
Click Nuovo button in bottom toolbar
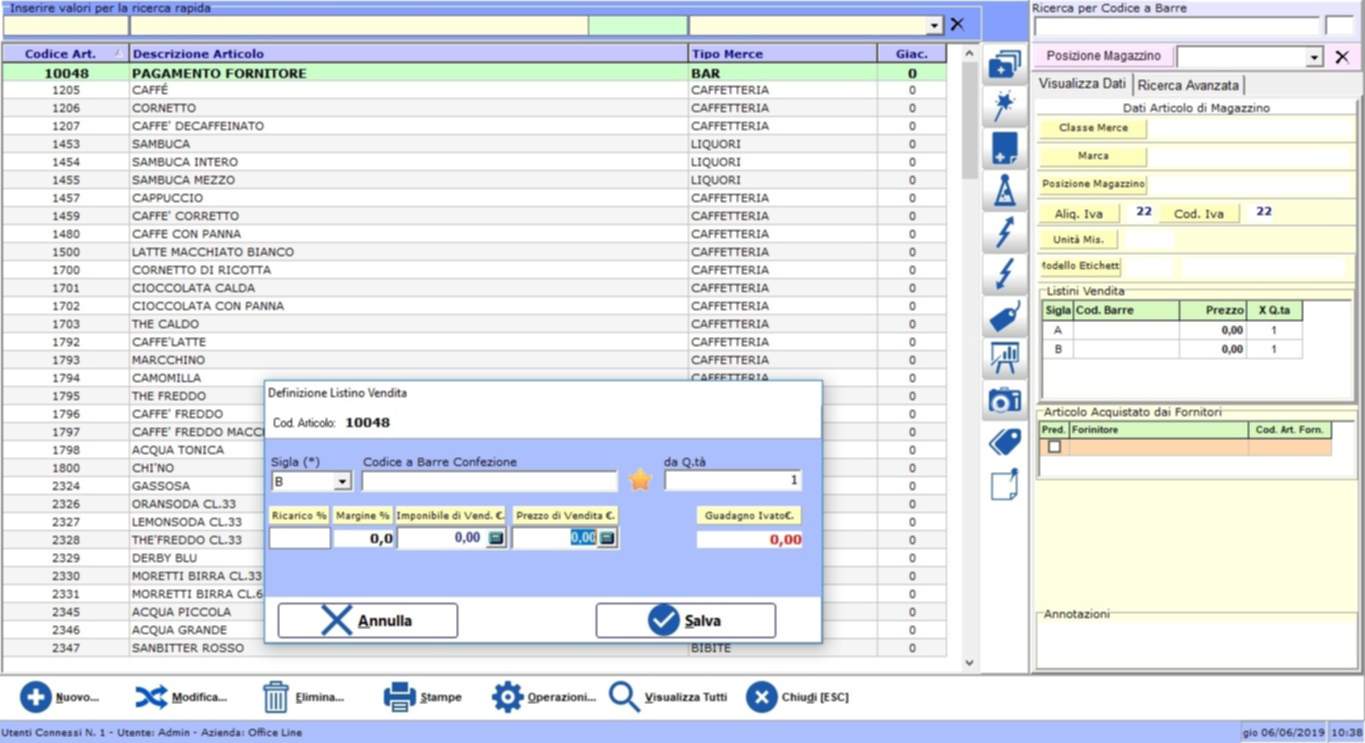tap(60, 697)
